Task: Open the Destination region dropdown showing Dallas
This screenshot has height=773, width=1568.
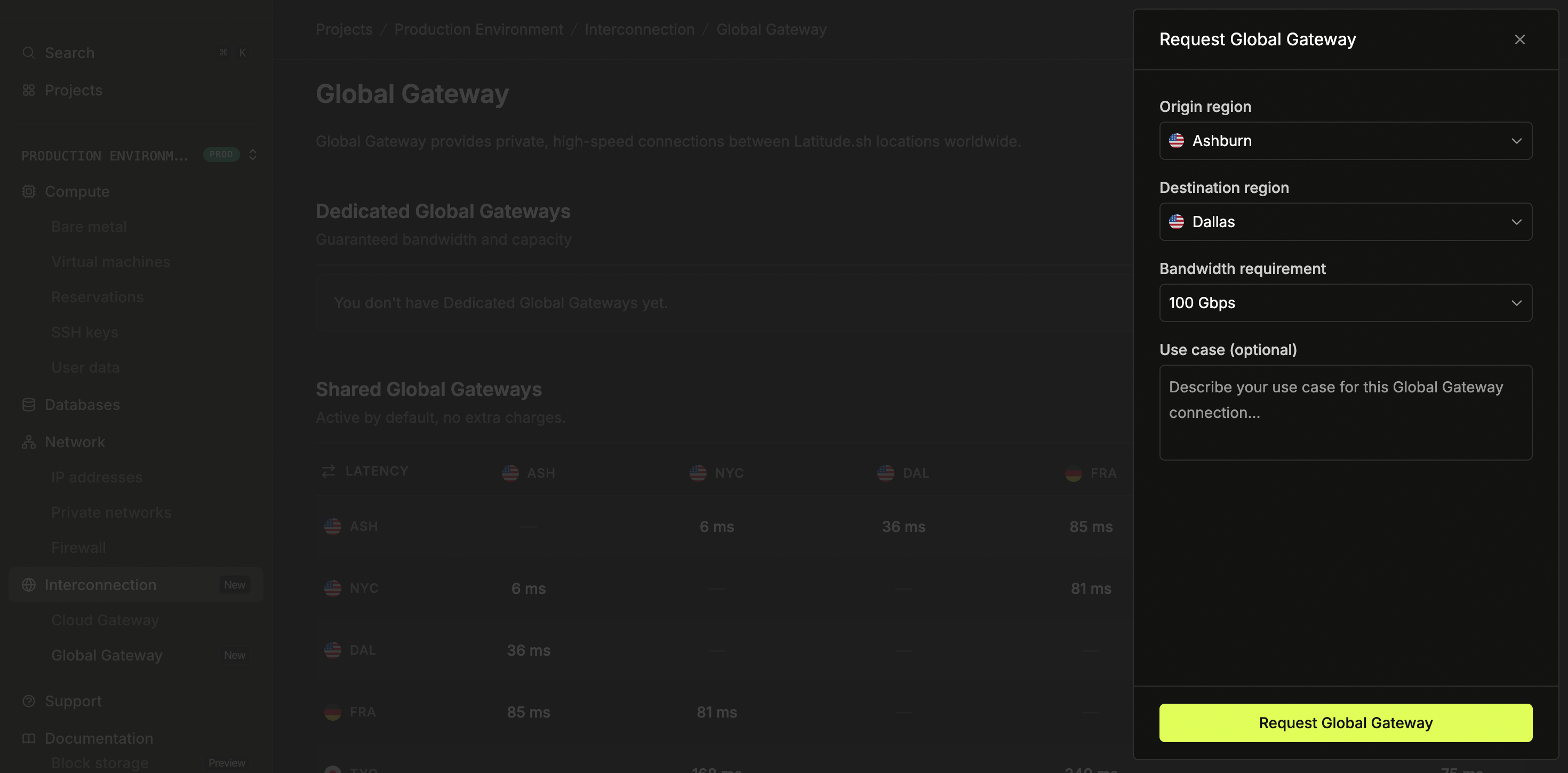Action: 1345,222
